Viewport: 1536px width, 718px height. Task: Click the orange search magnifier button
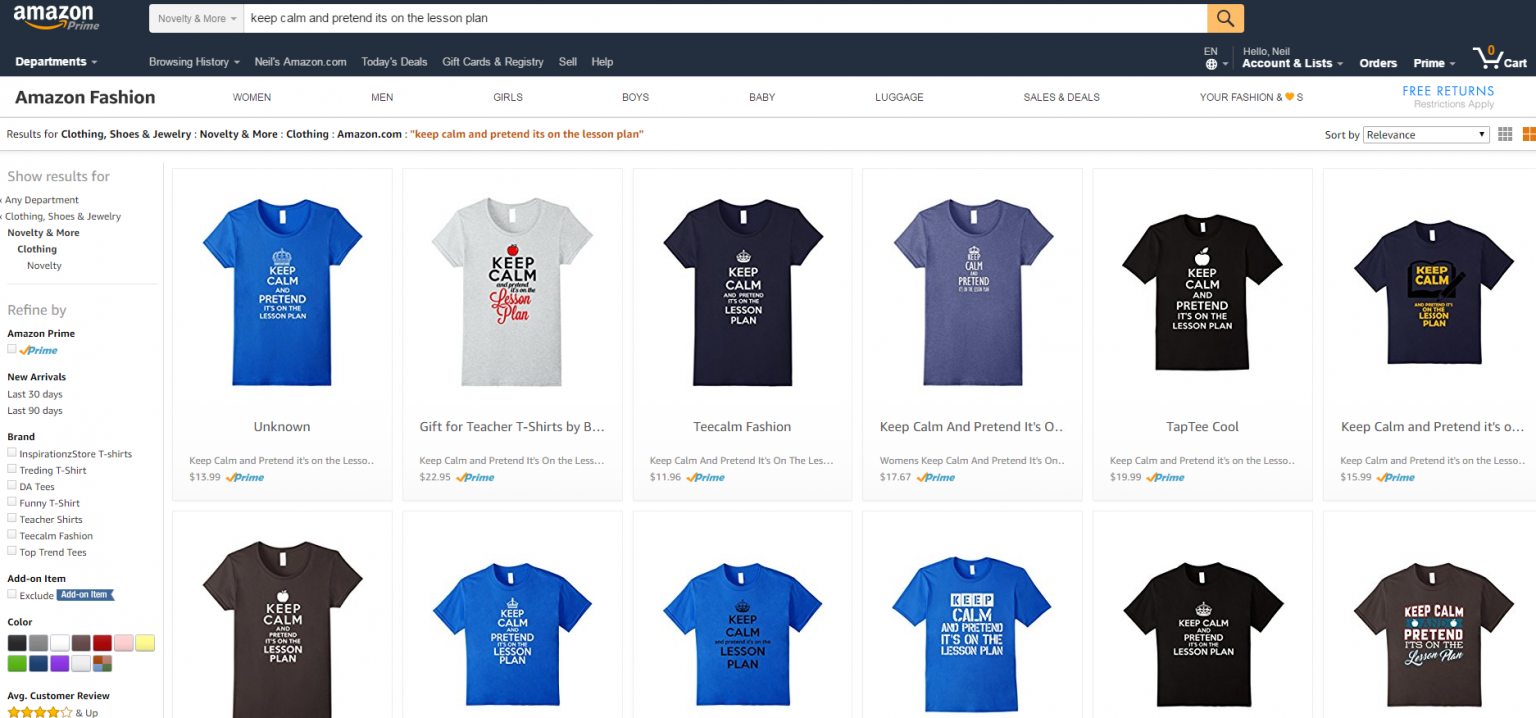pos(1224,18)
